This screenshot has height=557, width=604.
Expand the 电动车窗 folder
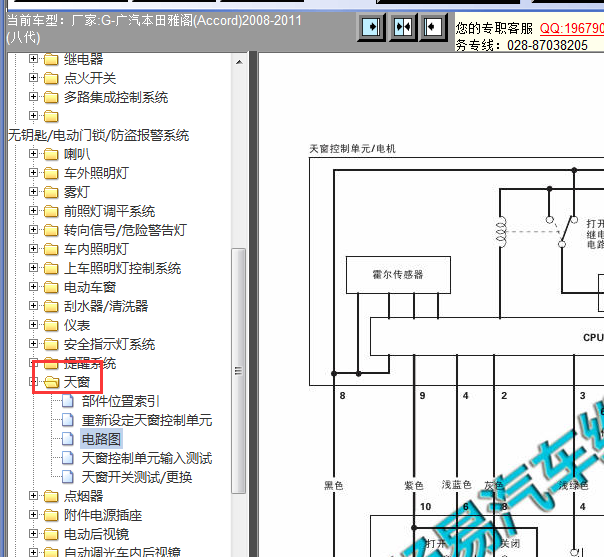pyautogui.click(x=34, y=287)
